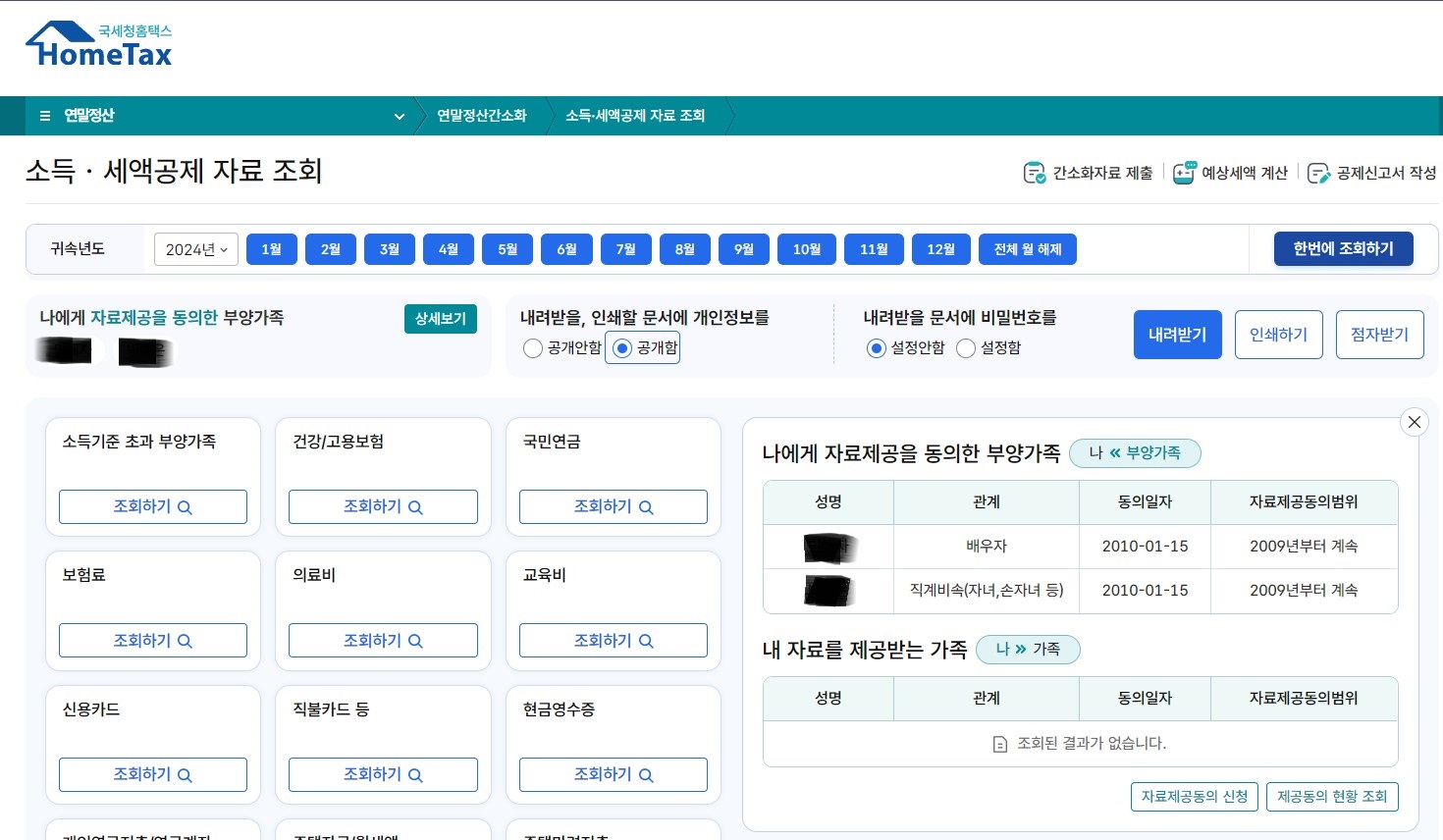This screenshot has height=840, width=1443.
Task: Select the 공개안함 radio button
Action: coord(533,348)
